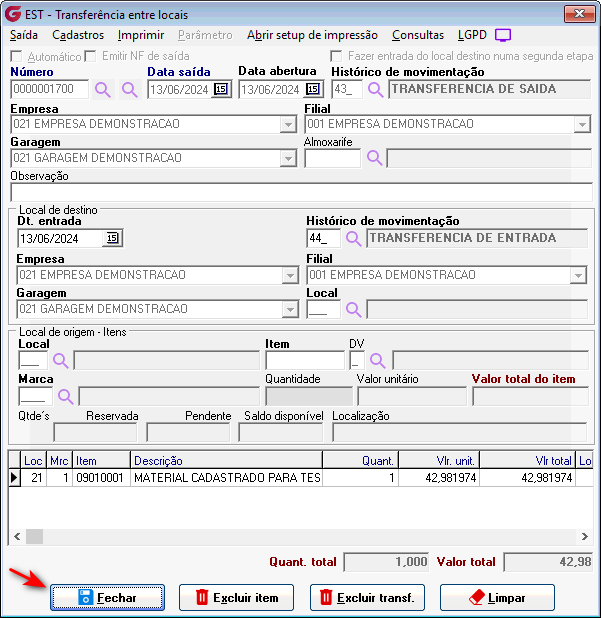Image resolution: width=601 pixels, height=618 pixels.
Task: Focus Dt. entrada date field
Action: (61, 238)
